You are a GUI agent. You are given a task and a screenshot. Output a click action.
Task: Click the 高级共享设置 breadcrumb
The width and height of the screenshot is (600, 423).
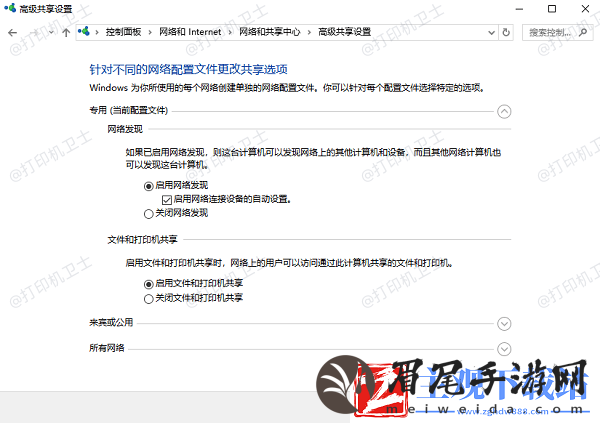click(344, 32)
